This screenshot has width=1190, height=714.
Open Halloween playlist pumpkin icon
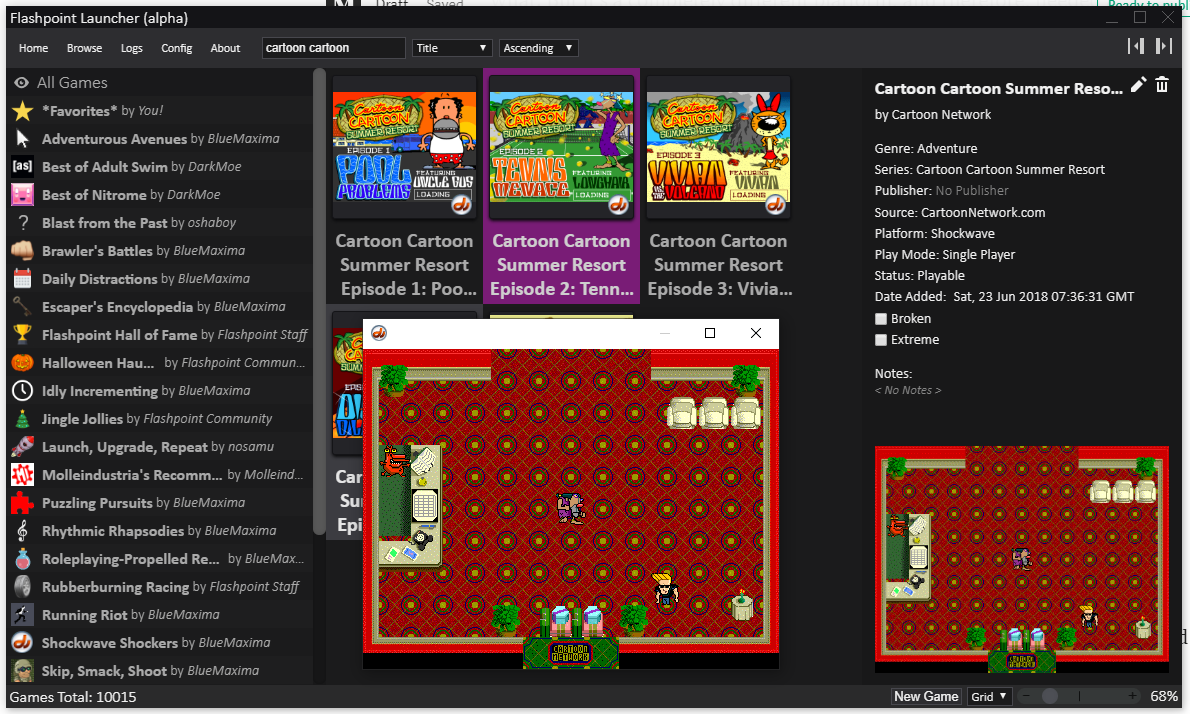pos(23,363)
